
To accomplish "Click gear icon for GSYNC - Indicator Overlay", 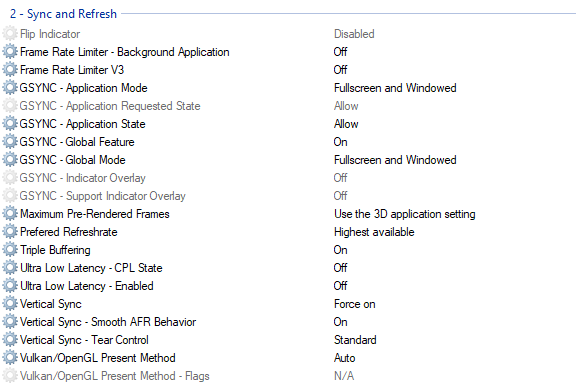I will point(10,178).
